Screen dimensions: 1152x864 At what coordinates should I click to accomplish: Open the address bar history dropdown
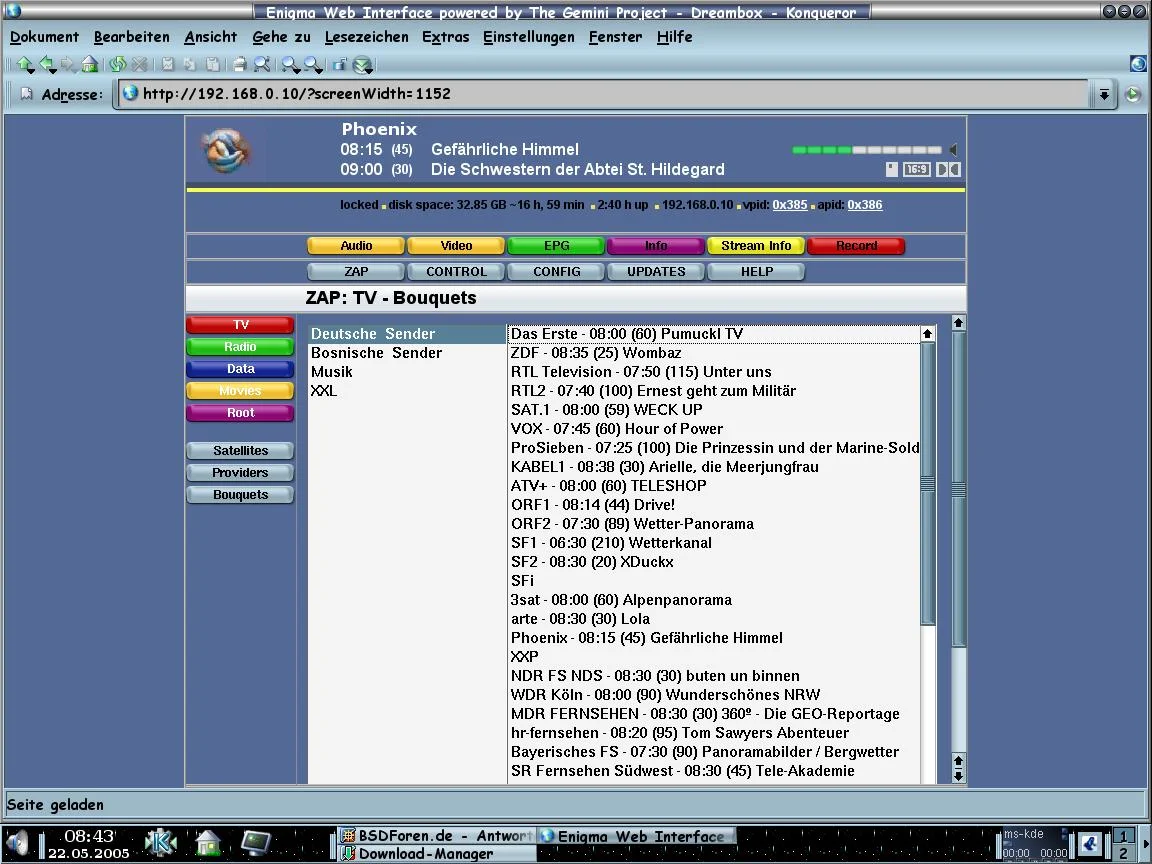click(x=1104, y=94)
